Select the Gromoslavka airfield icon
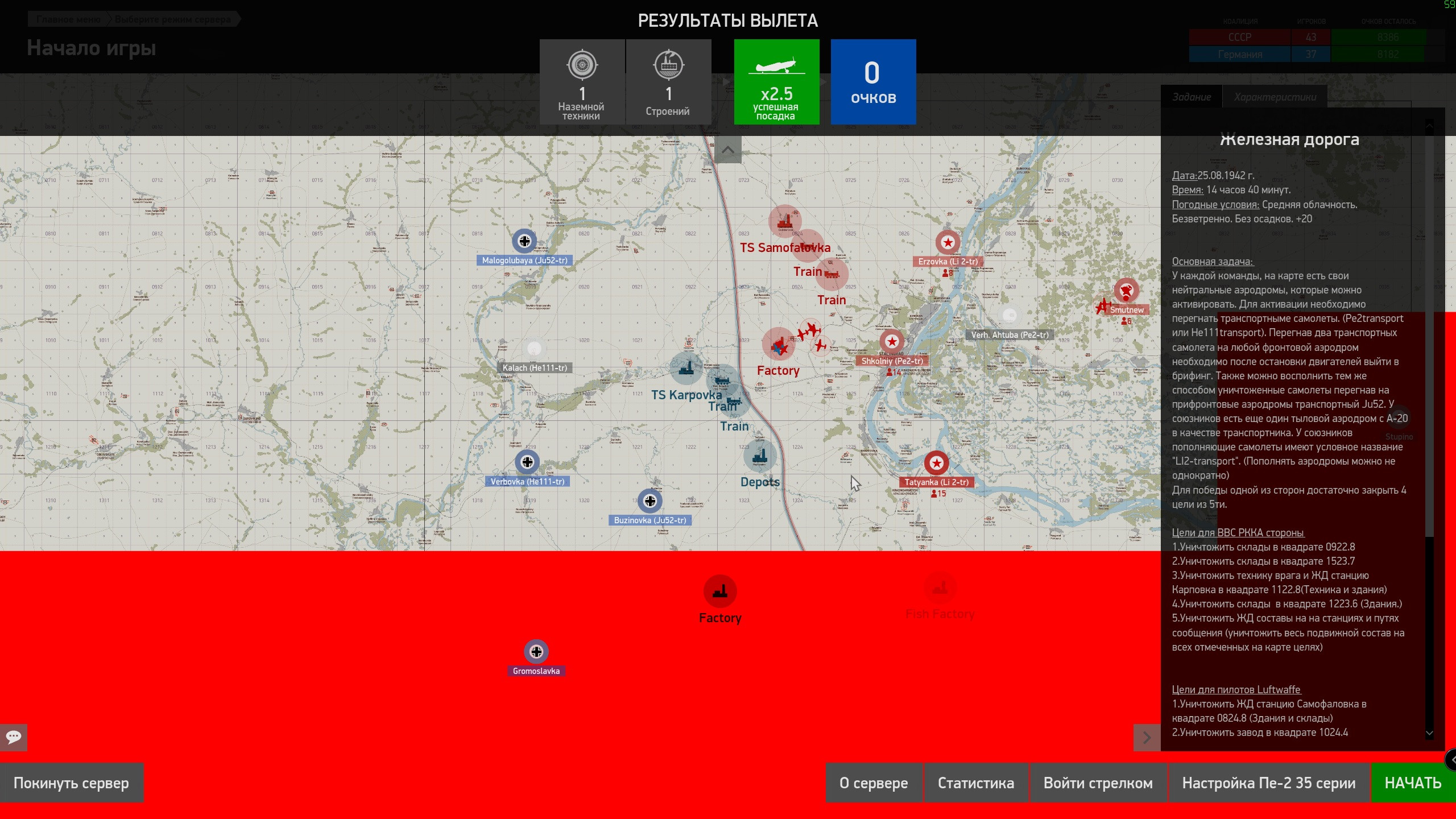Image resolution: width=1456 pixels, height=819 pixels. (536, 652)
